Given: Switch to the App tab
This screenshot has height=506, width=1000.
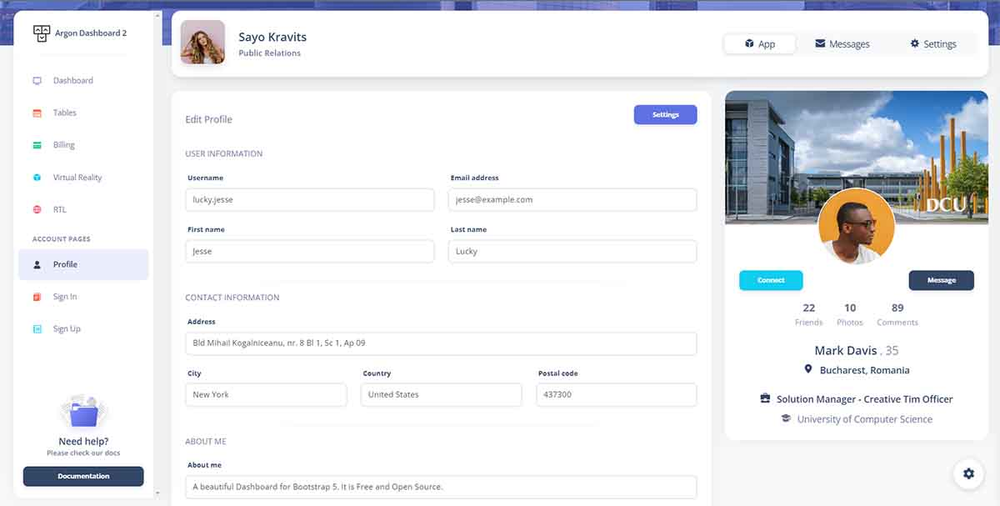Looking at the screenshot, I should [x=760, y=44].
